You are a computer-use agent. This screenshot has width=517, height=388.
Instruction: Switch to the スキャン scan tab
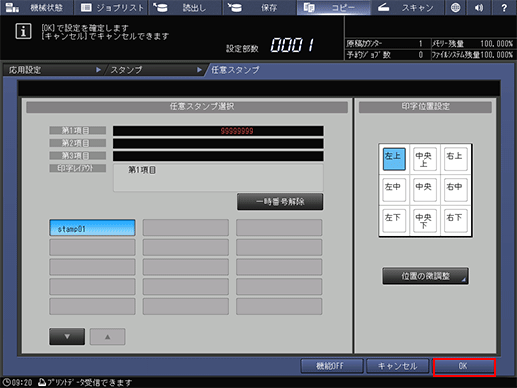pos(408,7)
